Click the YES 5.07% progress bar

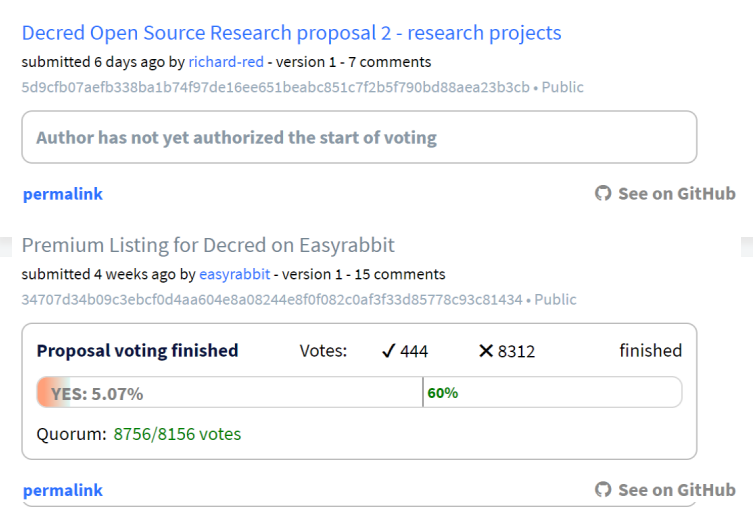coord(359,392)
